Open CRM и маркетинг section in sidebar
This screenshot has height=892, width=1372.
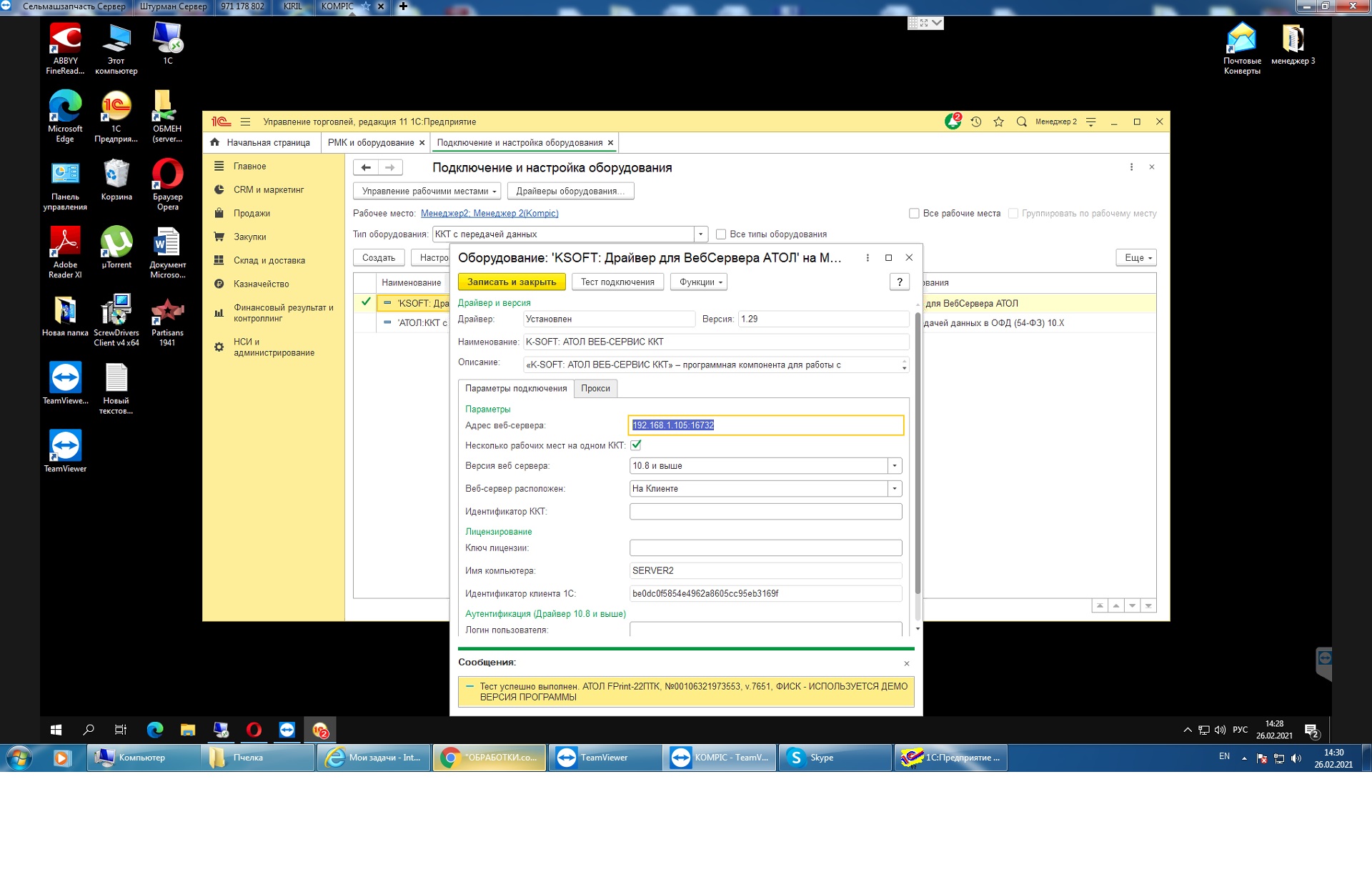click(x=269, y=189)
